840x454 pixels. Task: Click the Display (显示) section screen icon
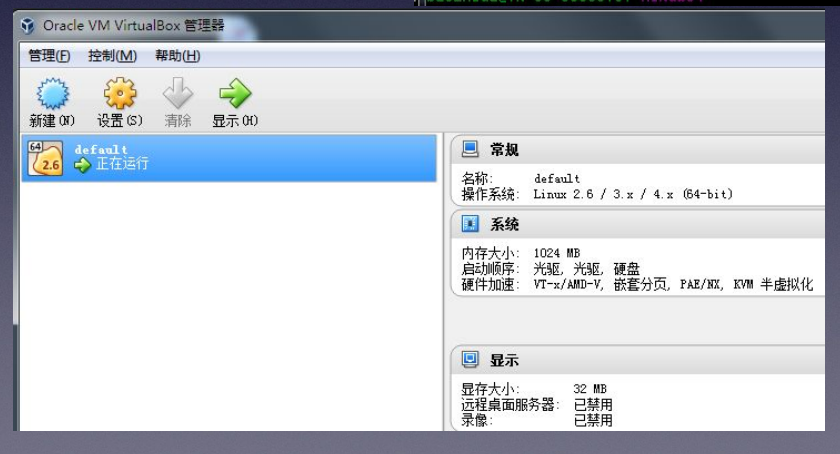(470, 359)
